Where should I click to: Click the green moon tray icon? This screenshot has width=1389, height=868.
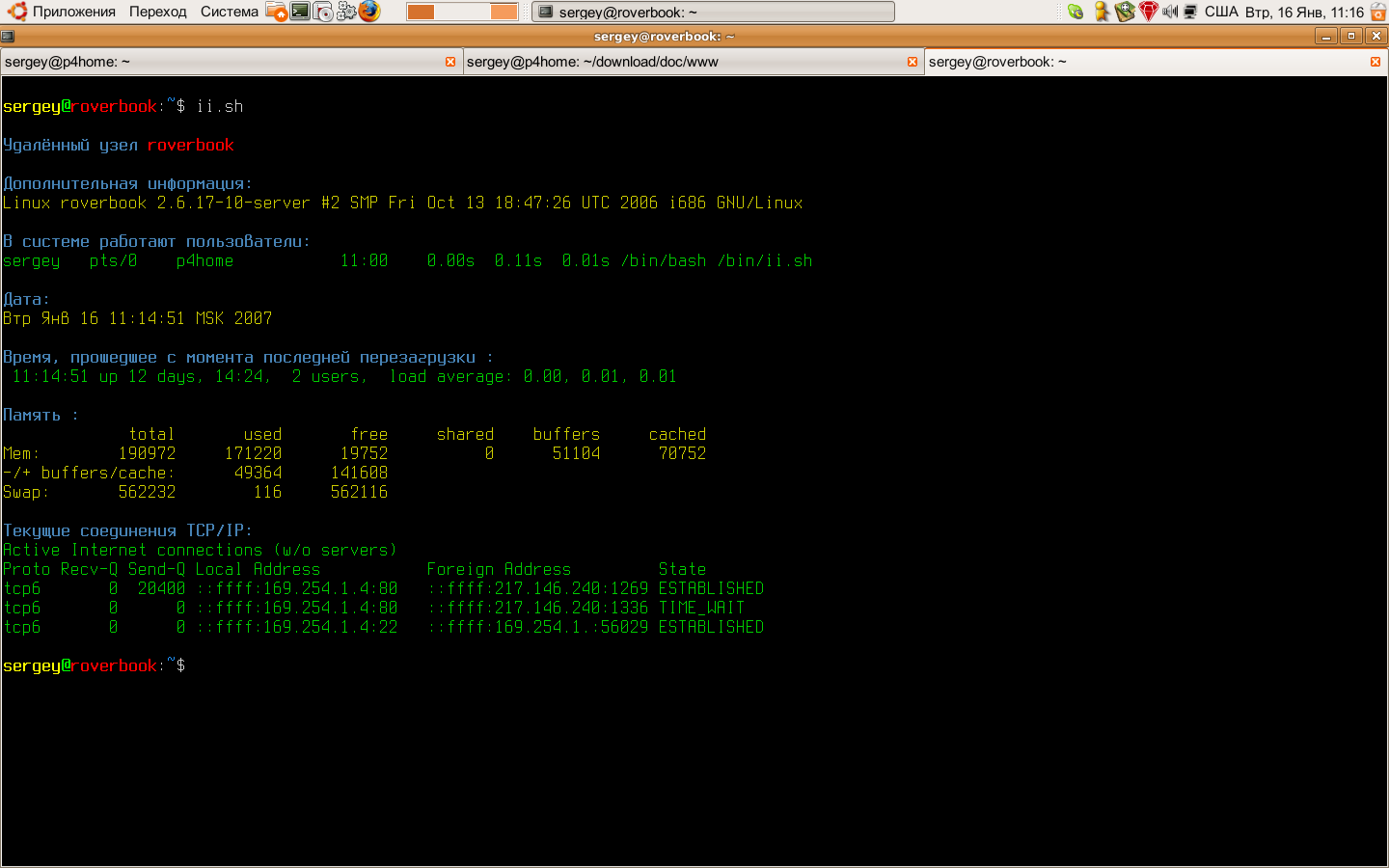(x=1076, y=12)
